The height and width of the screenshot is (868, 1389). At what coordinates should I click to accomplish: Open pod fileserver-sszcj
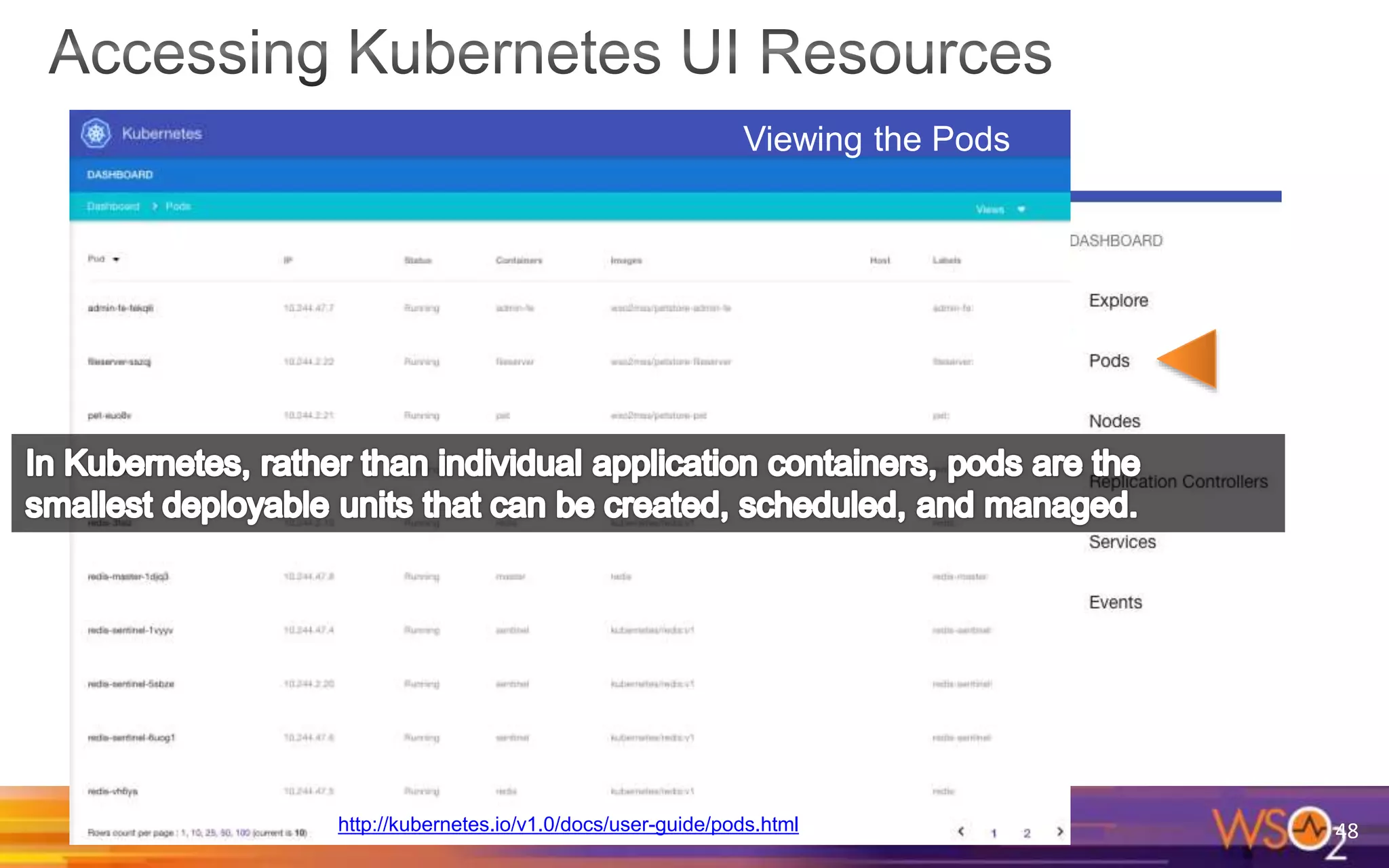tap(119, 362)
